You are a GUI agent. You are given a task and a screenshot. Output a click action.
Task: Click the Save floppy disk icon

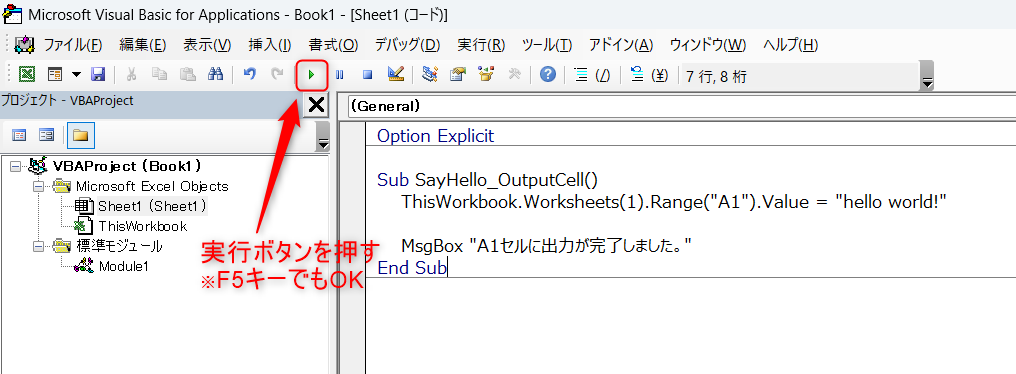click(98, 75)
